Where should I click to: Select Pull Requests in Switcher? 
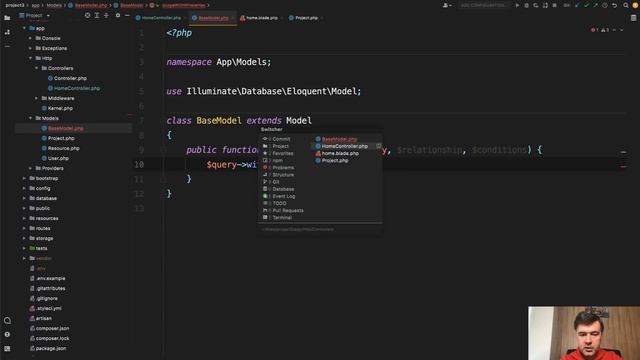point(288,211)
